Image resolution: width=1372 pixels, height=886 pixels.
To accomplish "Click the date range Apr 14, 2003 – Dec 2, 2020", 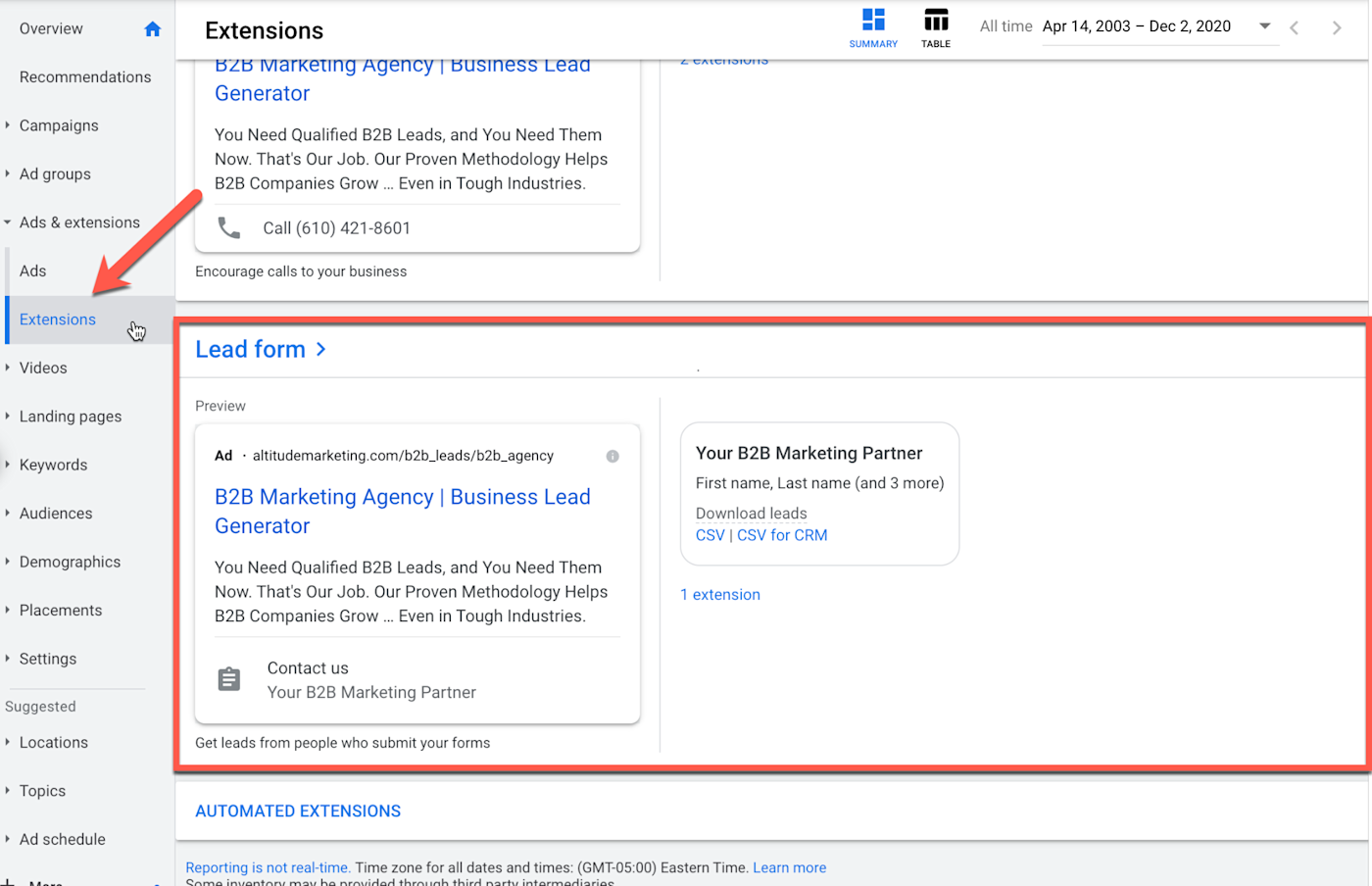I will (1137, 26).
